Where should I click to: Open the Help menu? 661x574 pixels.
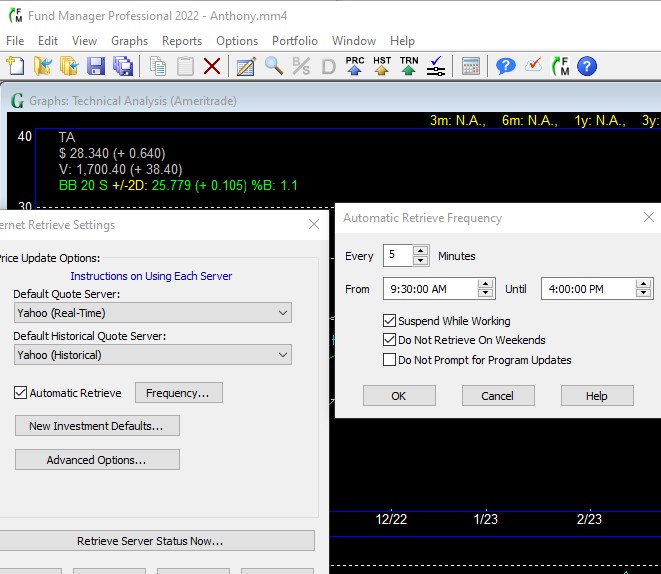click(x=402, y=41)
